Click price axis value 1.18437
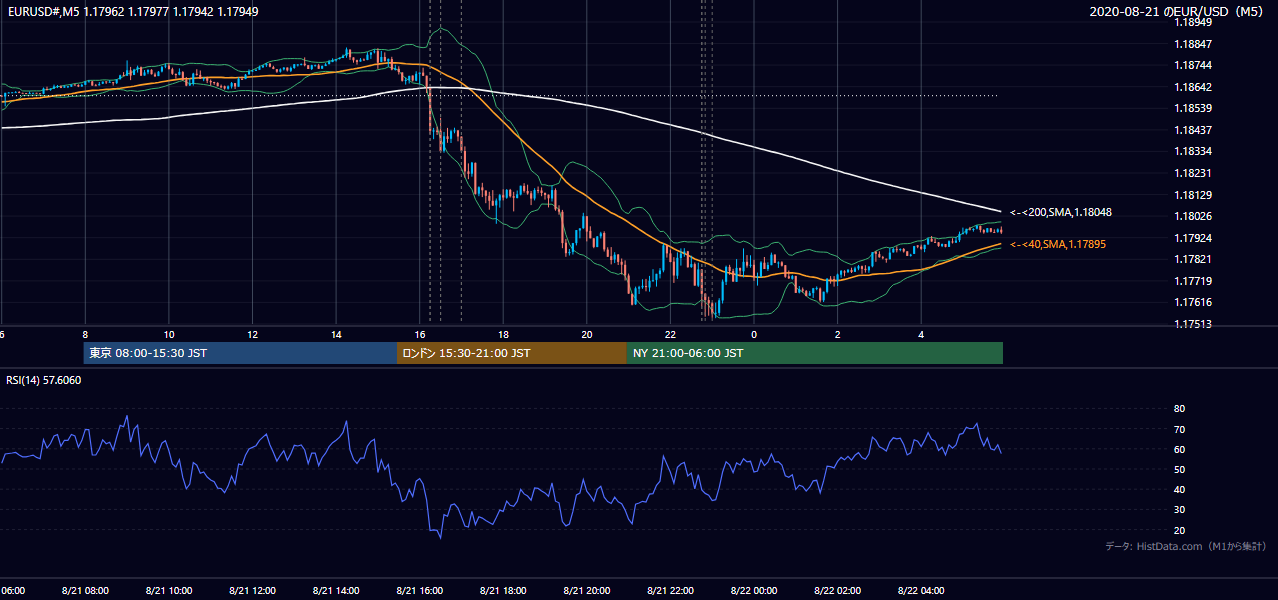Viewport: 1278px width, 600px height. pos(1193,130)
